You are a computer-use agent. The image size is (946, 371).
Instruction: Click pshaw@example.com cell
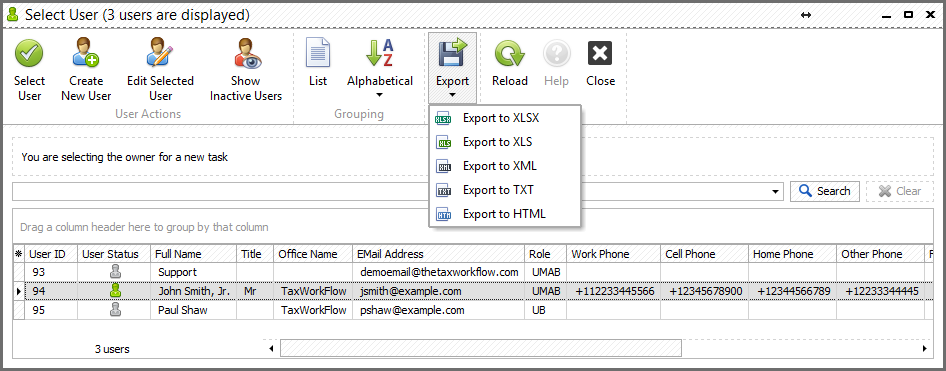coord(438,310)
